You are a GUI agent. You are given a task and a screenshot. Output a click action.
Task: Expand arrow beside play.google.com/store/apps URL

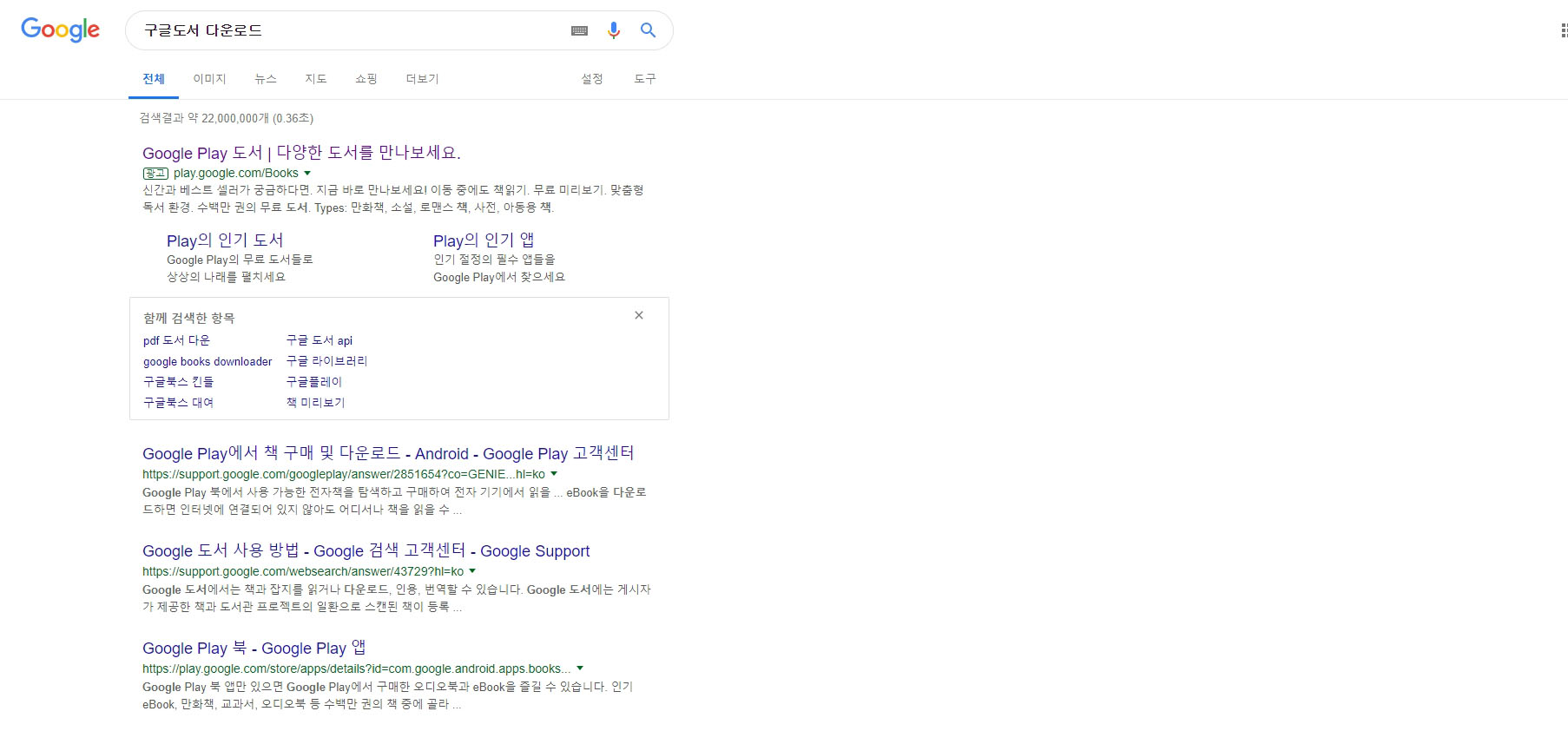[580, 668]
